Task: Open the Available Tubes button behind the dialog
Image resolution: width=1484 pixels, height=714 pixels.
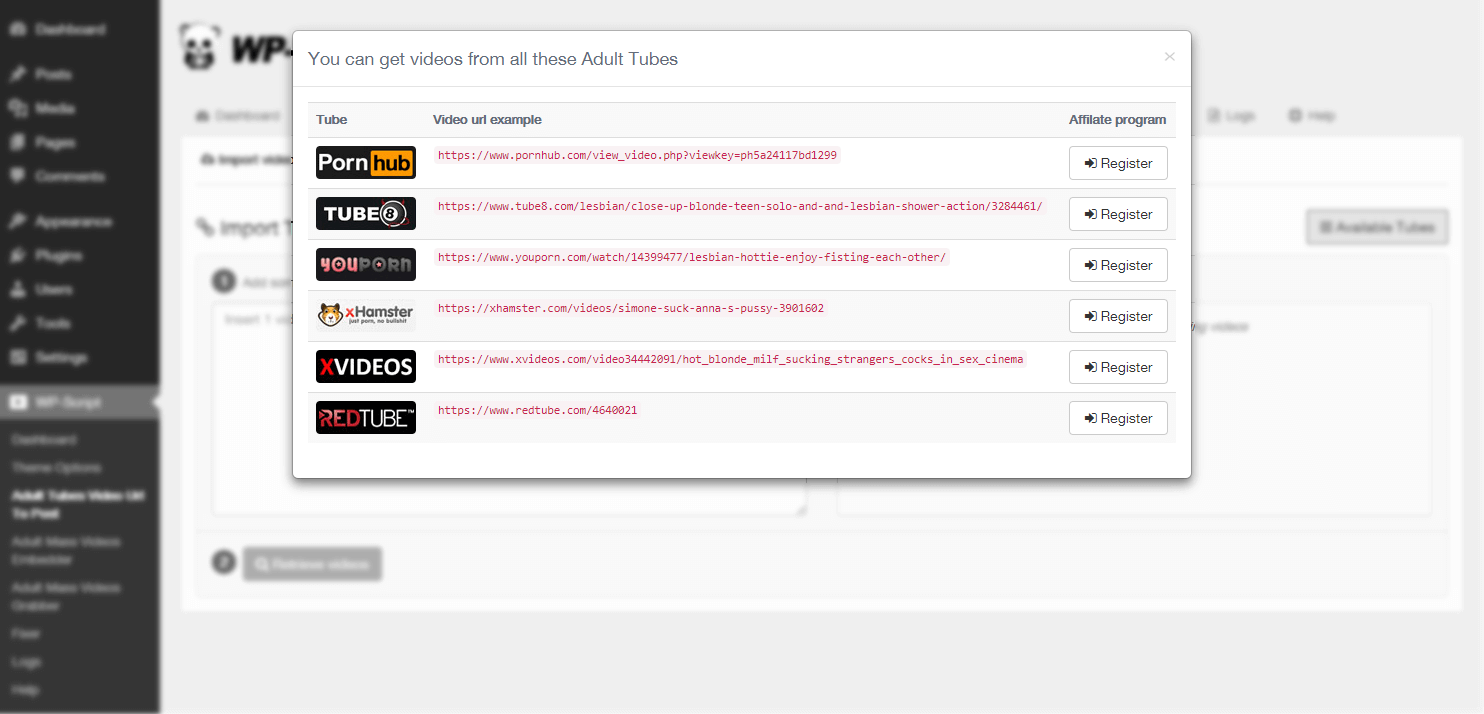Action: 1377,227
